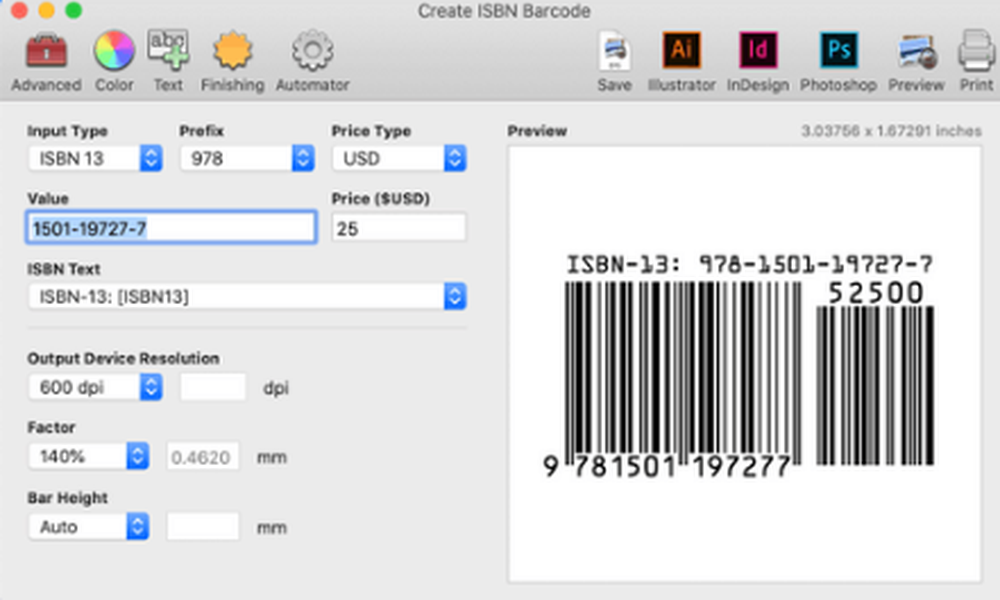Image resolution: width=1000 pixels, height=600 pixels.
Task: Open the Input Type ISBN 13 dropdown
Action: [x=95, y=158]
